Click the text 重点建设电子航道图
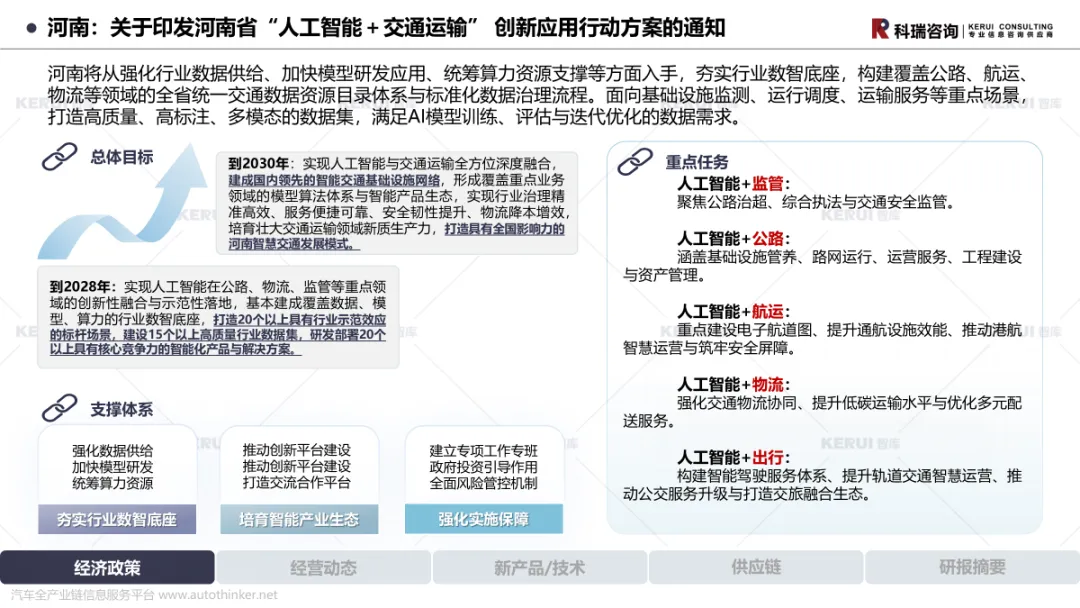The width and height of the screenshot is (1080, 608). pyautogui.click(x=744, y=331)
